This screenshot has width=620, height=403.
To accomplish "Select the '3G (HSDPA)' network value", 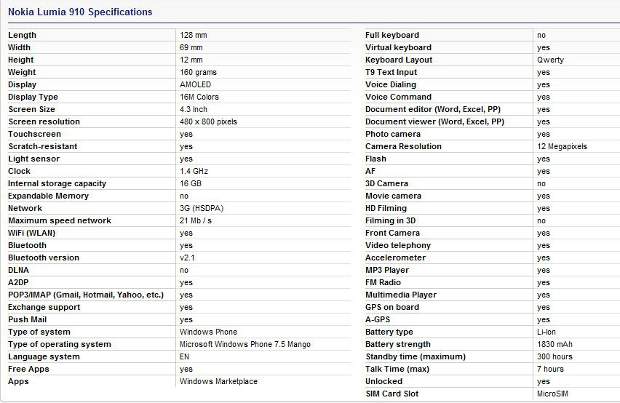I will click(x=202, y=208).
